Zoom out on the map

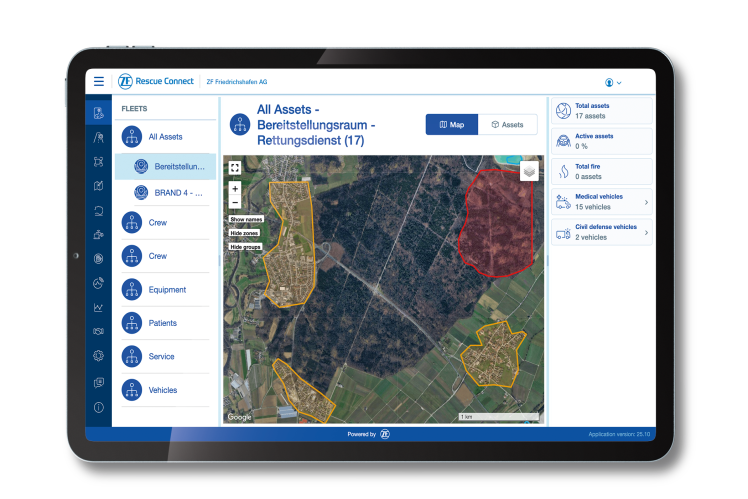[x=235, y=201]
